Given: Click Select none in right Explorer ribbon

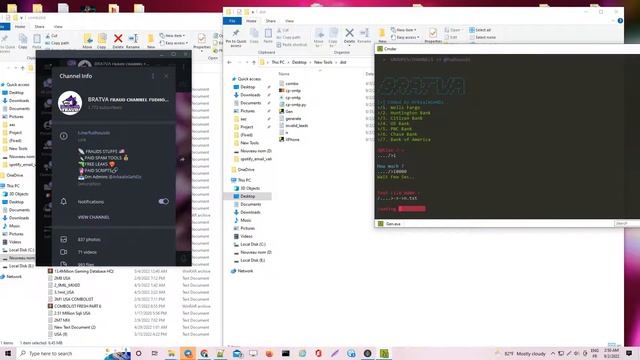Looking at the screenshot, I should click(x=482, y=37).
